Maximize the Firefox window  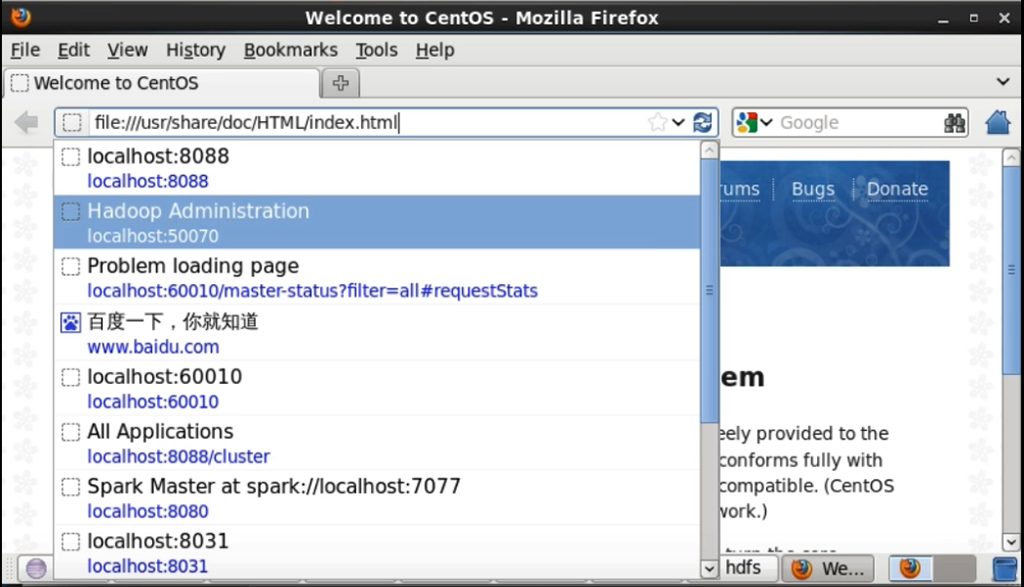point(974,18)
